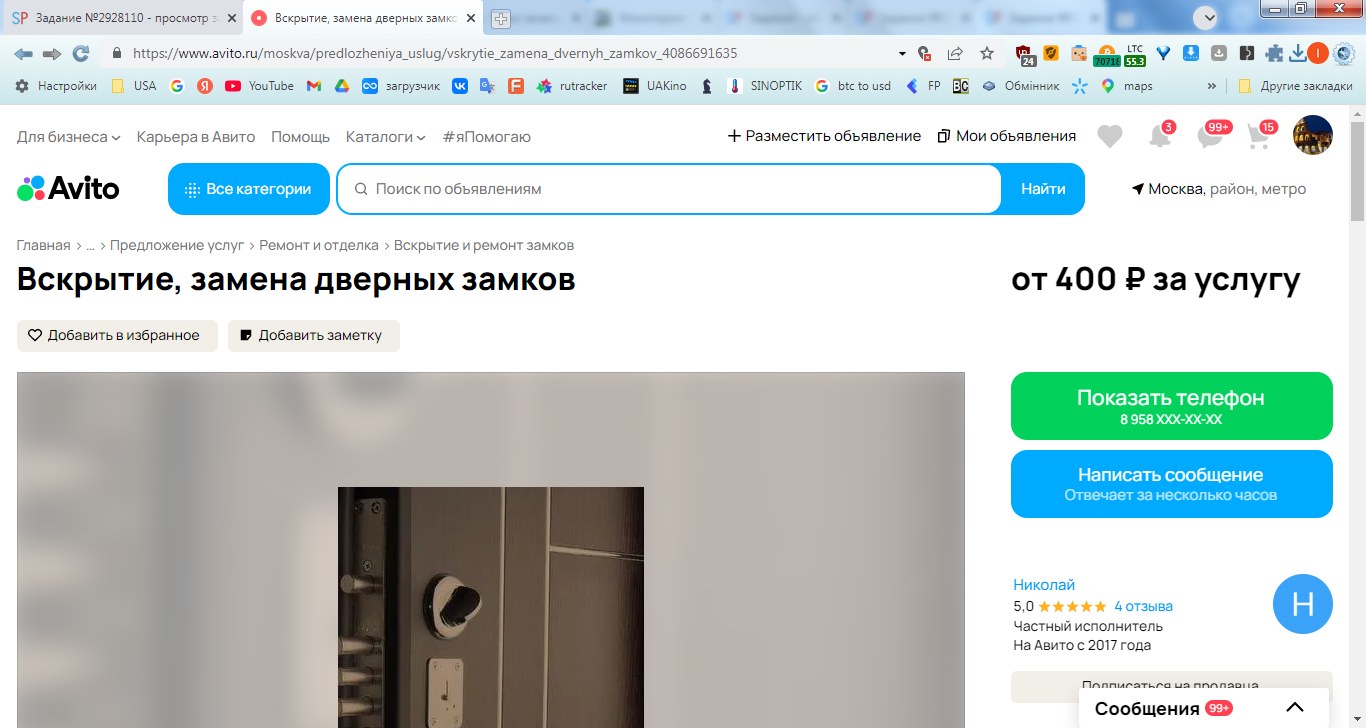1366x728 pixels.
Task: Click Написать сообщение button
Action: click(x=1172, y=484)
